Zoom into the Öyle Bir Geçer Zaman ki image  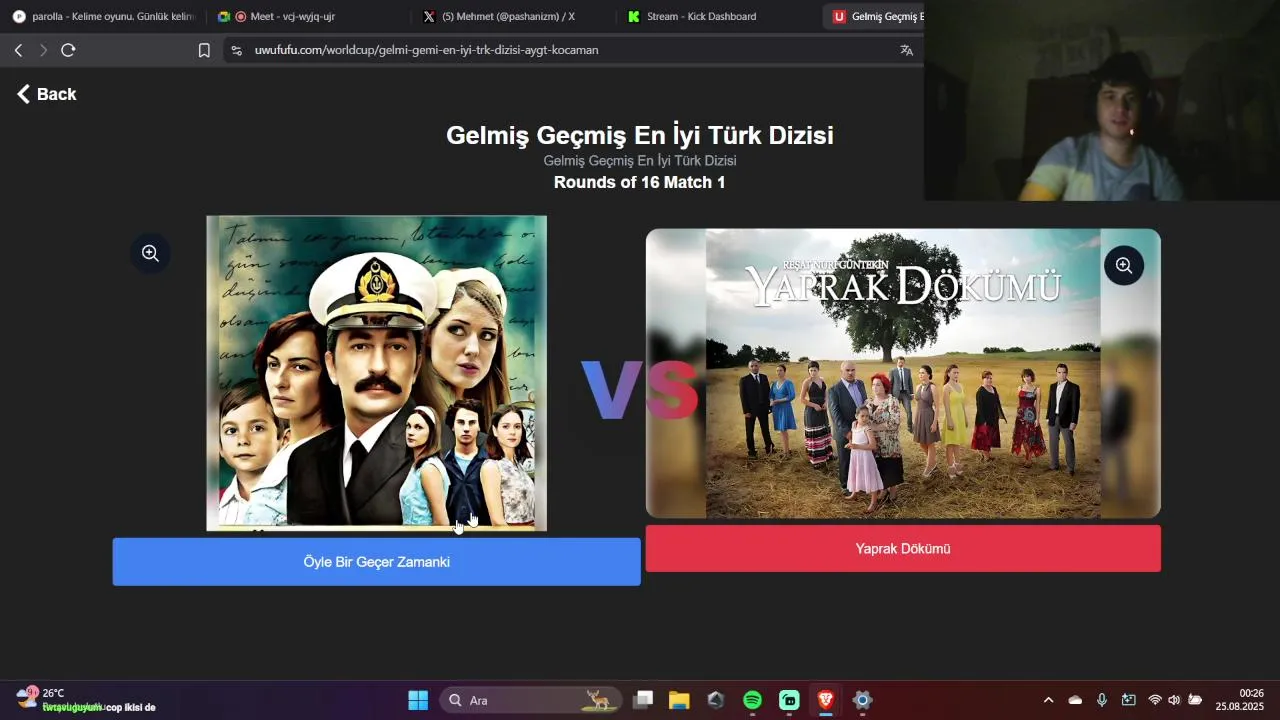pyautogui.click(x=150, y=253)
